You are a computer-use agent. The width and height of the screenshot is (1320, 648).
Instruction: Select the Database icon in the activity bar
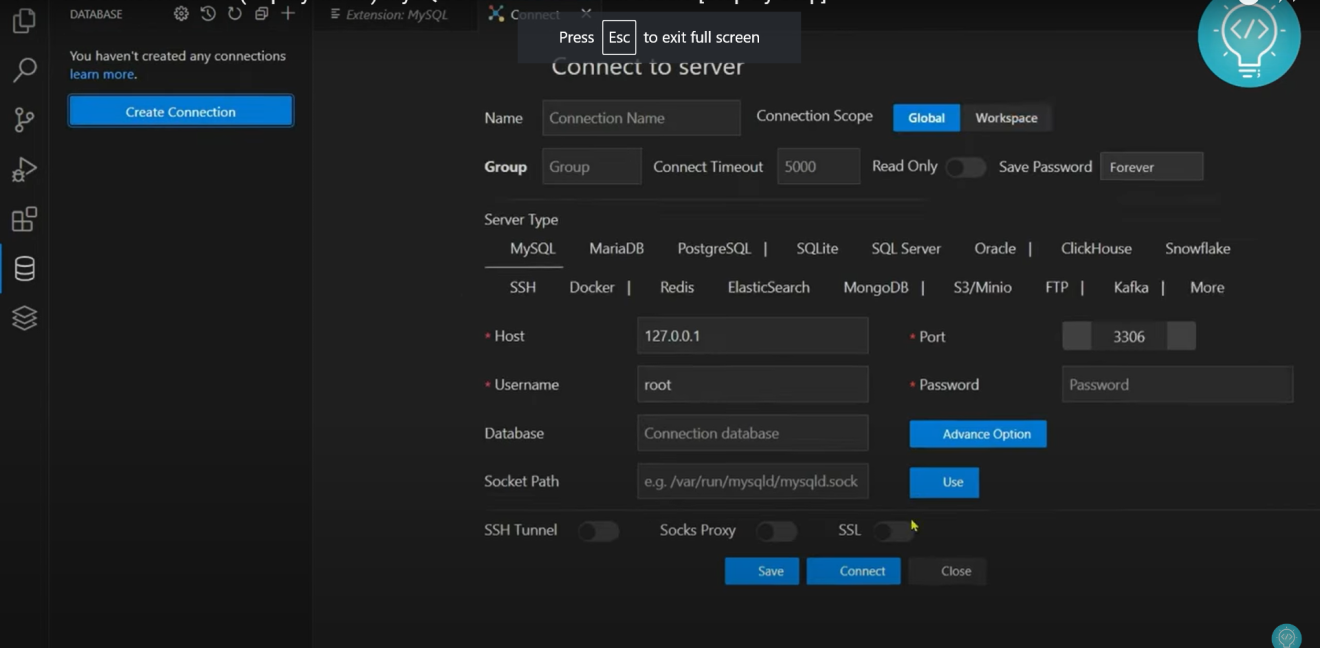[x=23, y=268]
